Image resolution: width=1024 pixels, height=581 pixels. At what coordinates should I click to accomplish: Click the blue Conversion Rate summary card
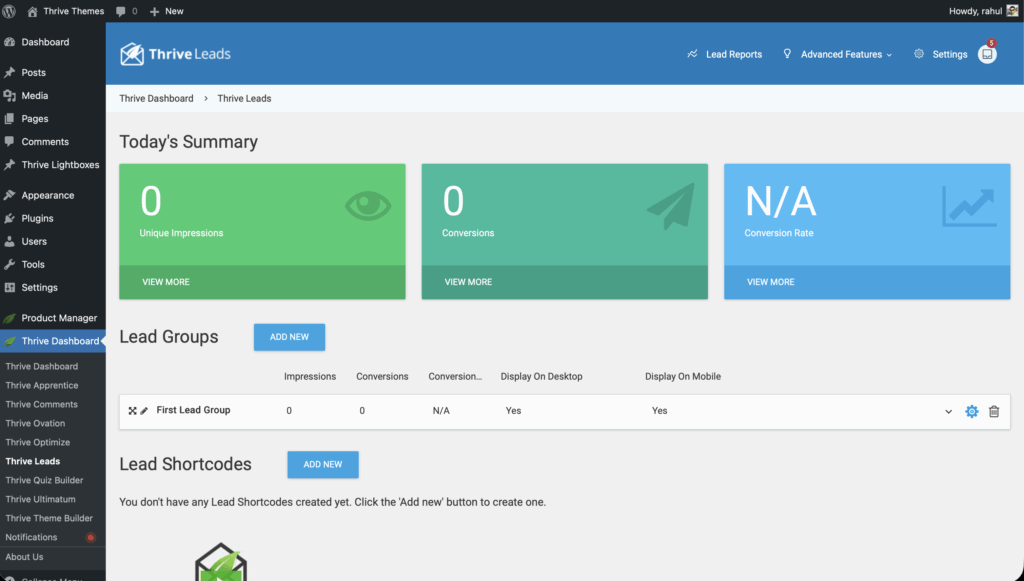[866, 215]
